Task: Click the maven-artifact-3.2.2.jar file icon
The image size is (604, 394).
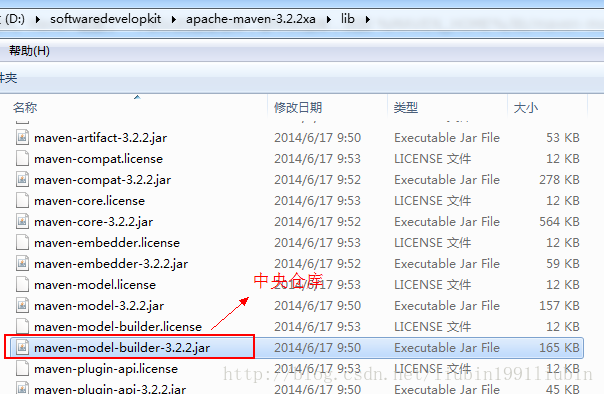Action: click(x=22, y=137)
